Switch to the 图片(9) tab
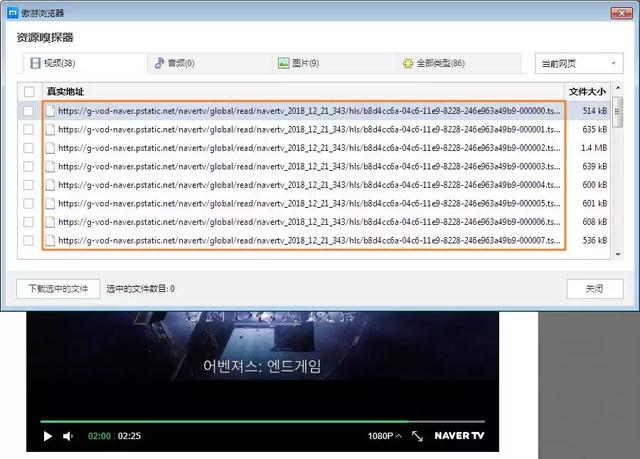This screenshot has height=459, width=640. [334, 63]
